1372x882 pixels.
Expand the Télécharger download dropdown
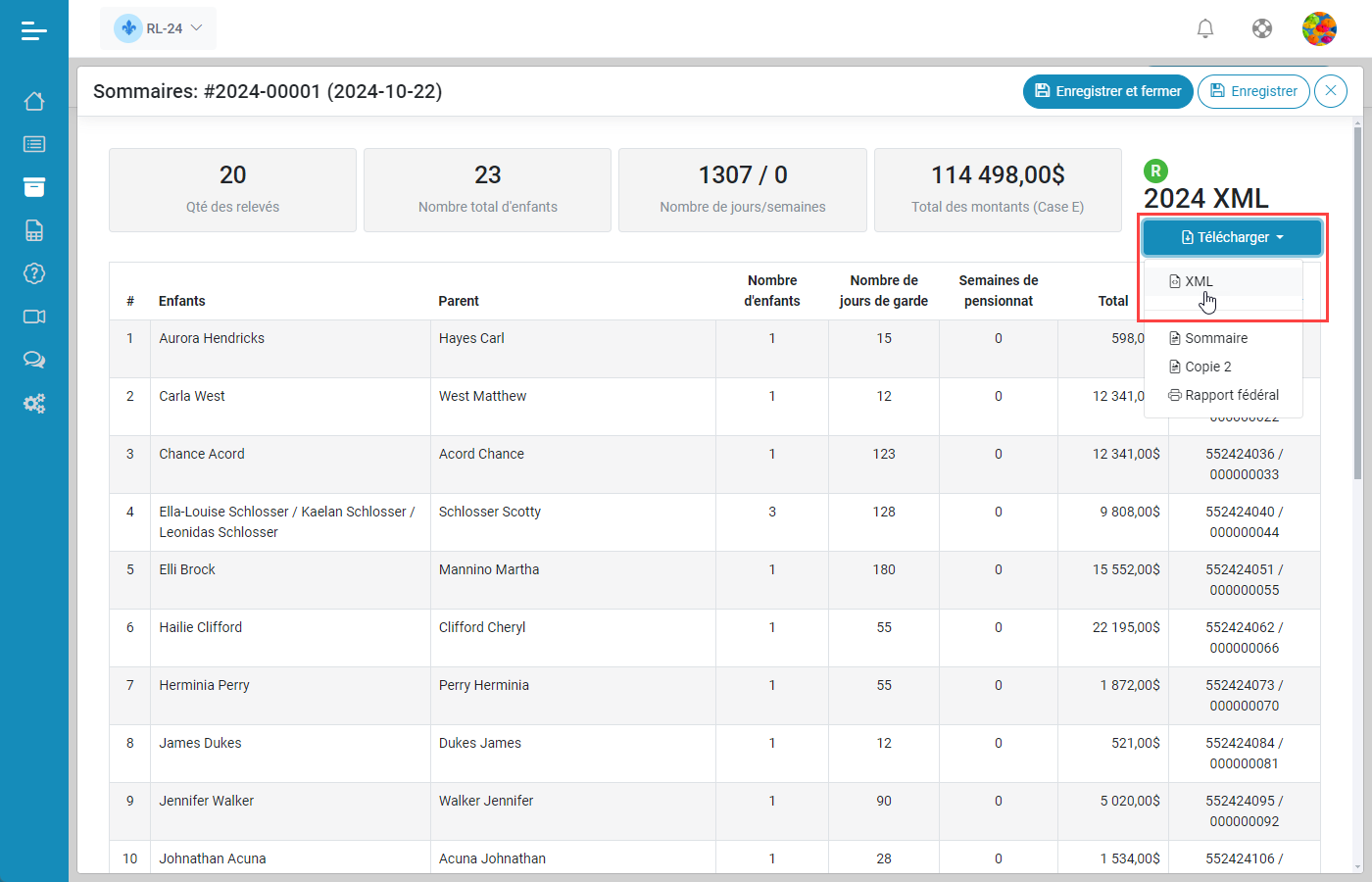point(1232,236)
